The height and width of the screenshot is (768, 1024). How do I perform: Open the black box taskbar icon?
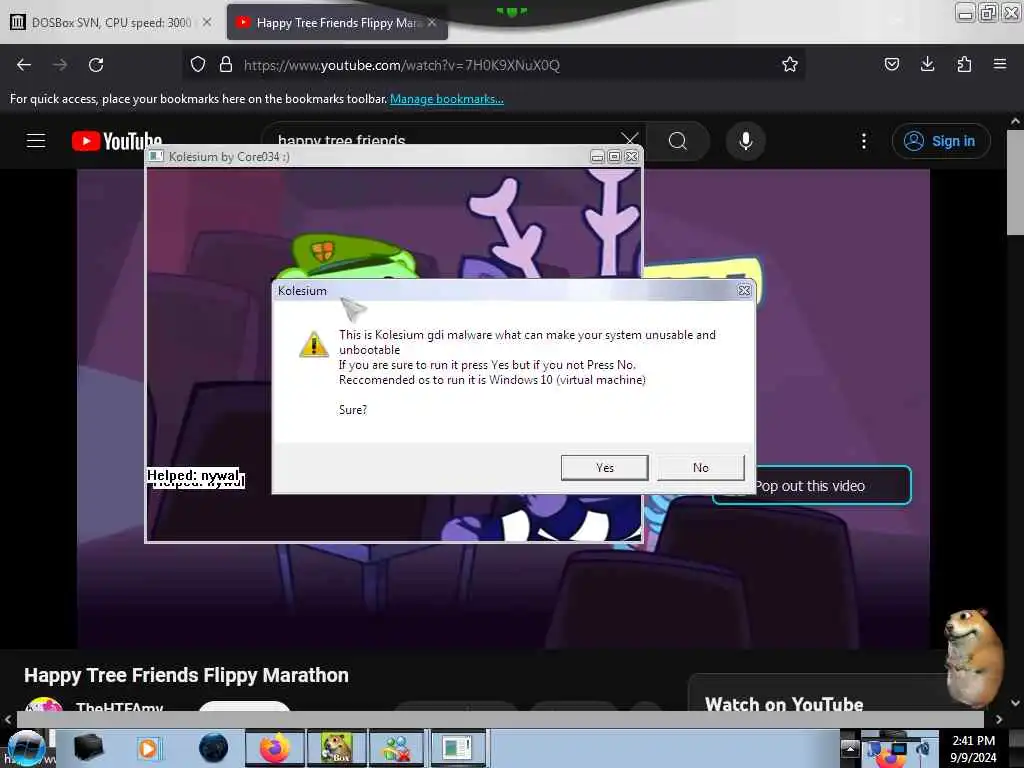coord(89,748)
